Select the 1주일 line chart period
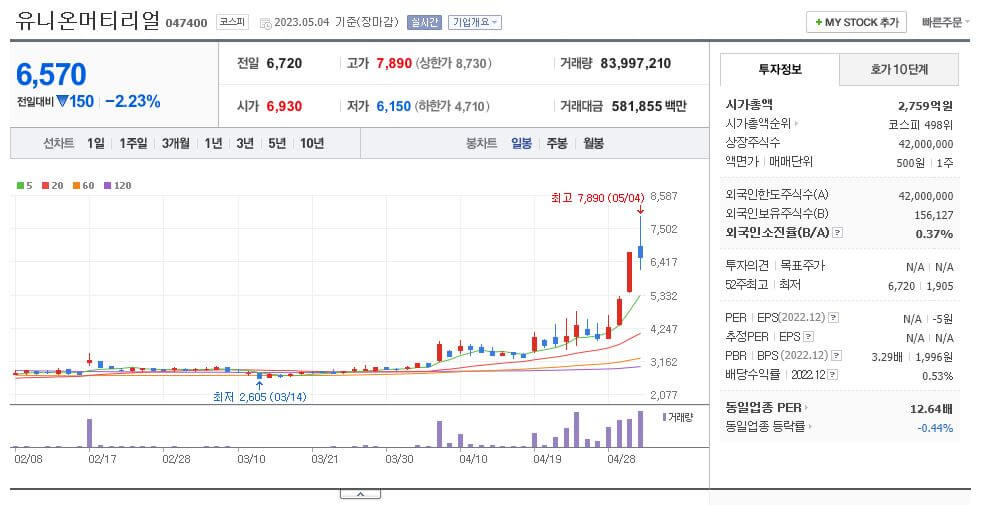 [x=133, y=143]
